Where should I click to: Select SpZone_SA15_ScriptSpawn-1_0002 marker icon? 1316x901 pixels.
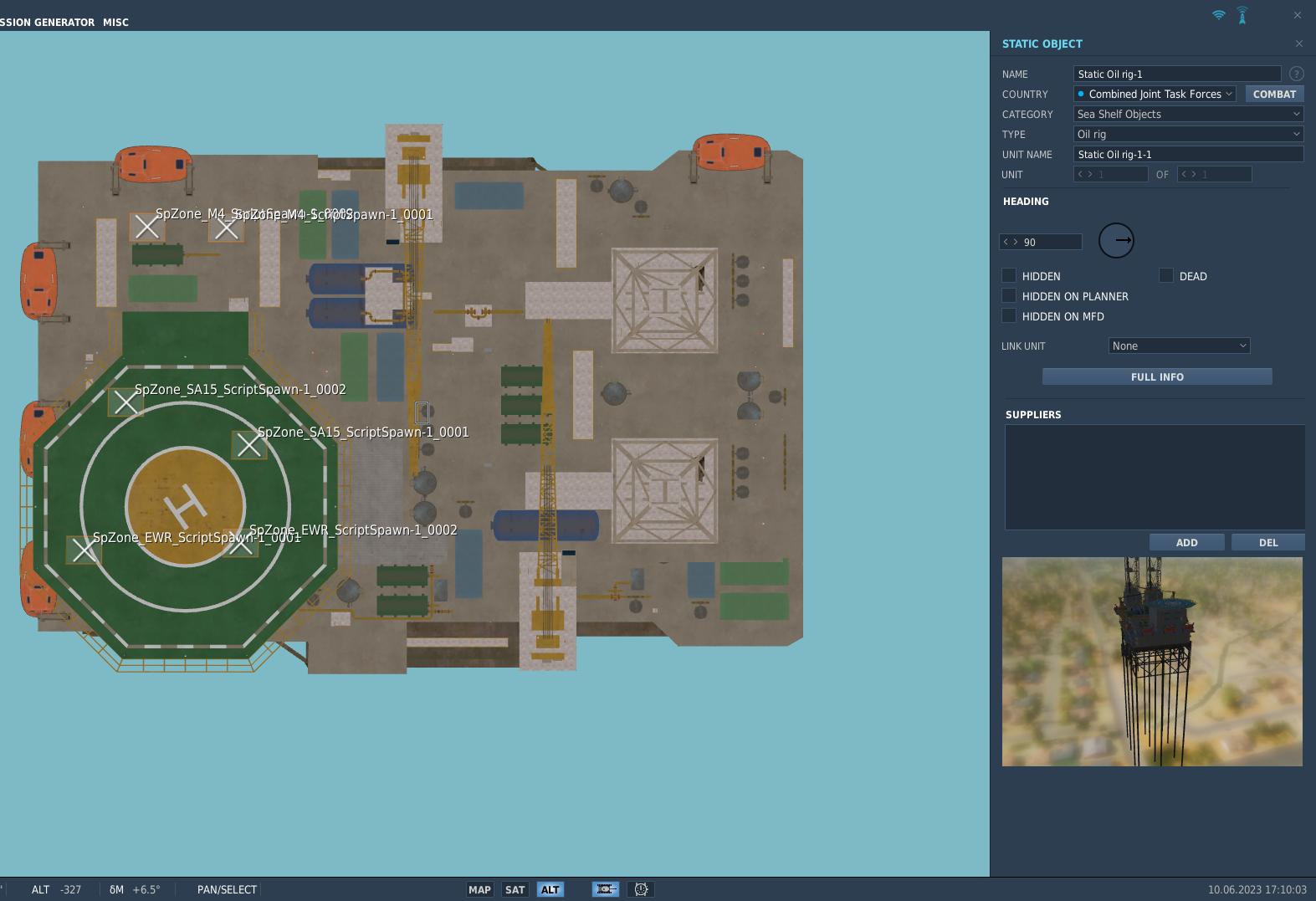(125, 402)
